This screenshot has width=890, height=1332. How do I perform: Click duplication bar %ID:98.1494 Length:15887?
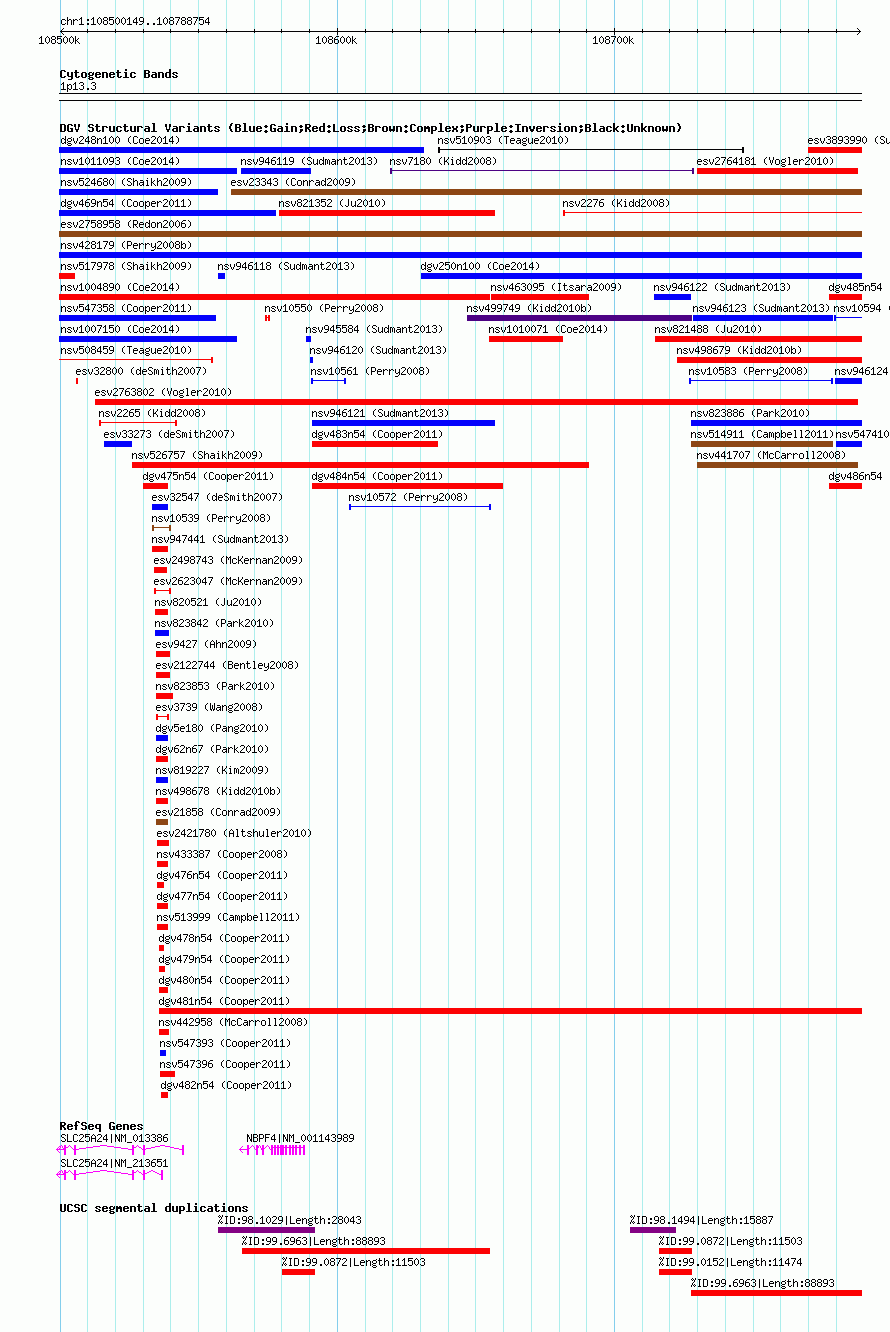point(653,1230)
